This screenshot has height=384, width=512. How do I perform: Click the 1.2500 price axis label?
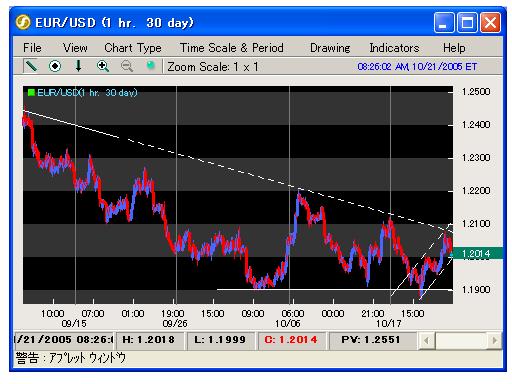(x=476, y=91)
